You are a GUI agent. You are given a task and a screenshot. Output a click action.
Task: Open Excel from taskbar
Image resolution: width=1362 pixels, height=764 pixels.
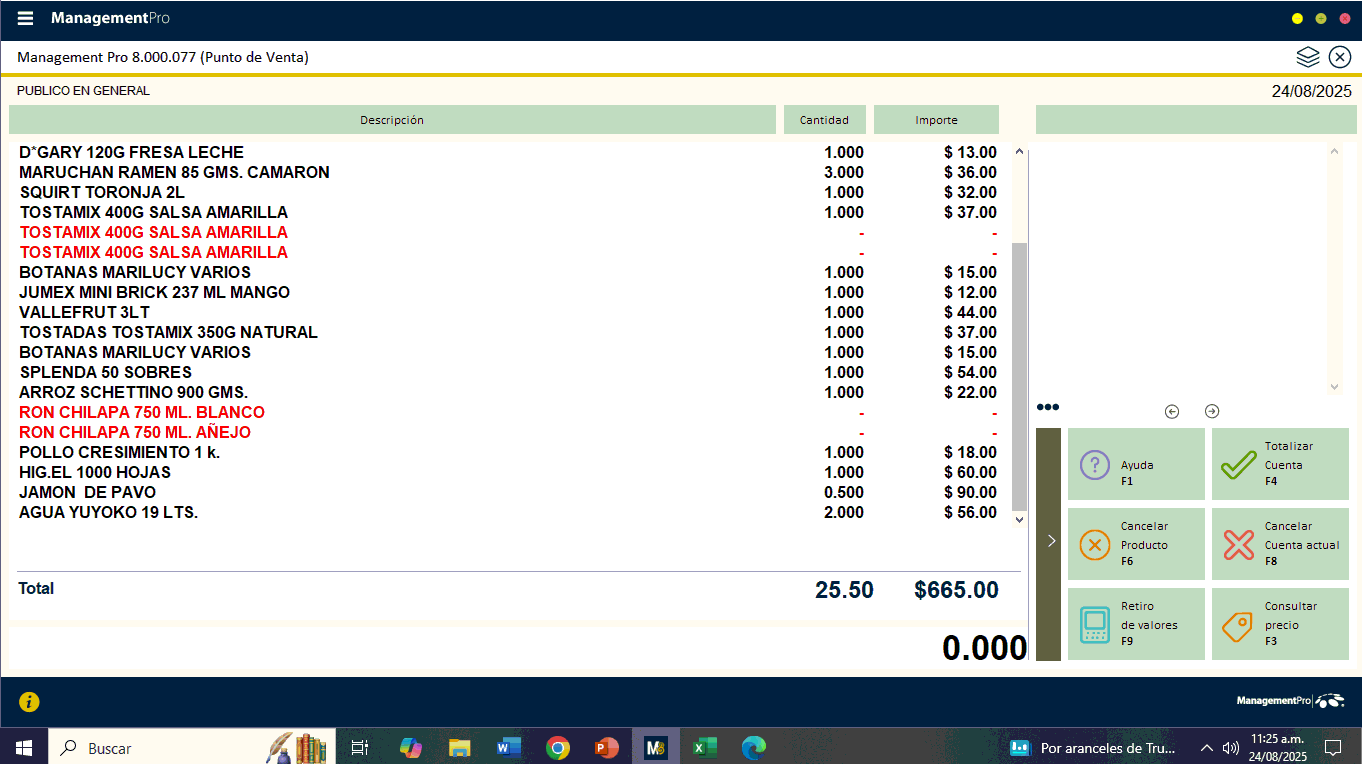pyautogui.click(x=705, y=747)
